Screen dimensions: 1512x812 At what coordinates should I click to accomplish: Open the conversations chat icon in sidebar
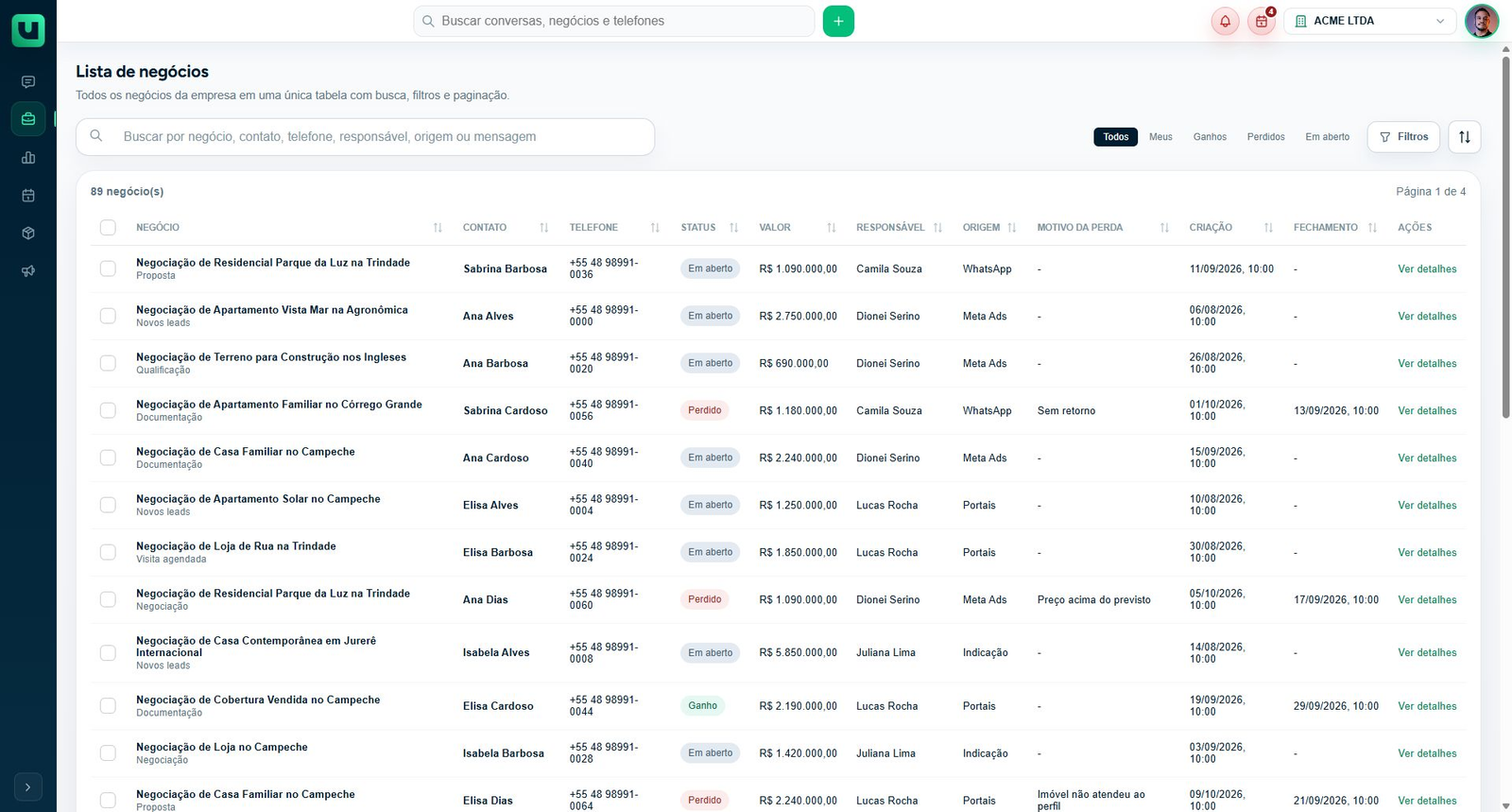[x=28, y=82]
